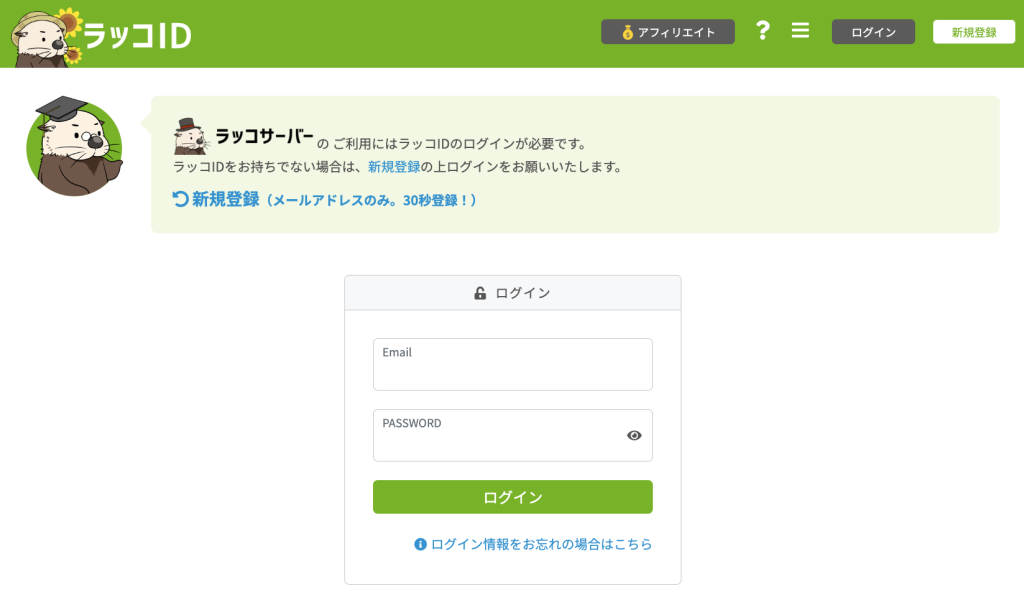Viewport: 1024px width, 607px height.
Task: Open the アフィリエイト page
Action: [x=668, y=31]
